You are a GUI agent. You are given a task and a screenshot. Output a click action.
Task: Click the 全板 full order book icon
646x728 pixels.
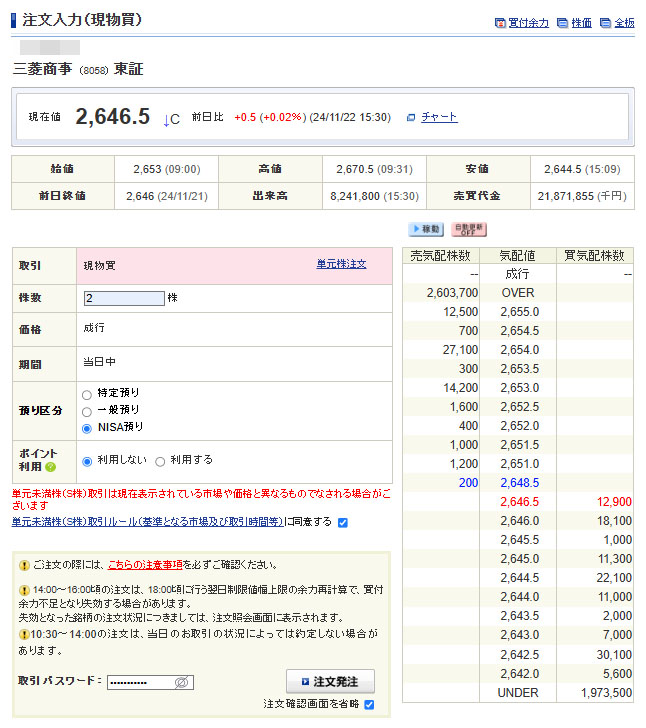click(606, 23)
